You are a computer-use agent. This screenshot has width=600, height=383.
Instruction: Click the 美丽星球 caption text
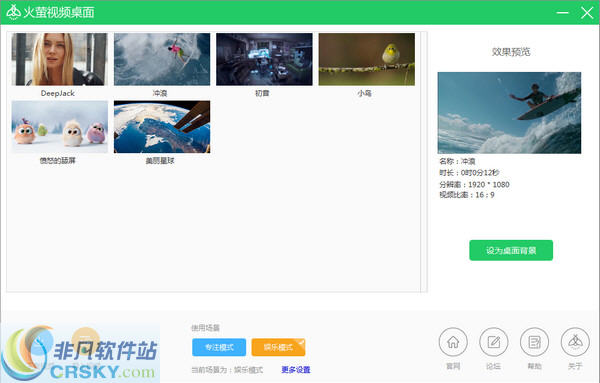pyautogui.click(x=160, y=161)
